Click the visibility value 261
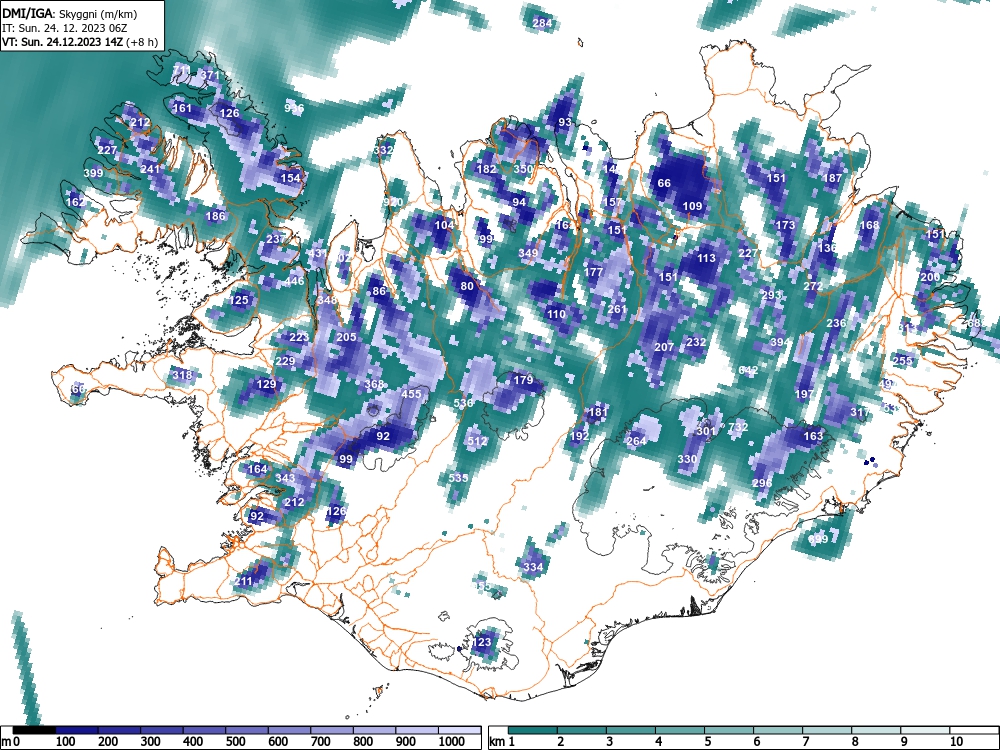 (x=617, y=309)
